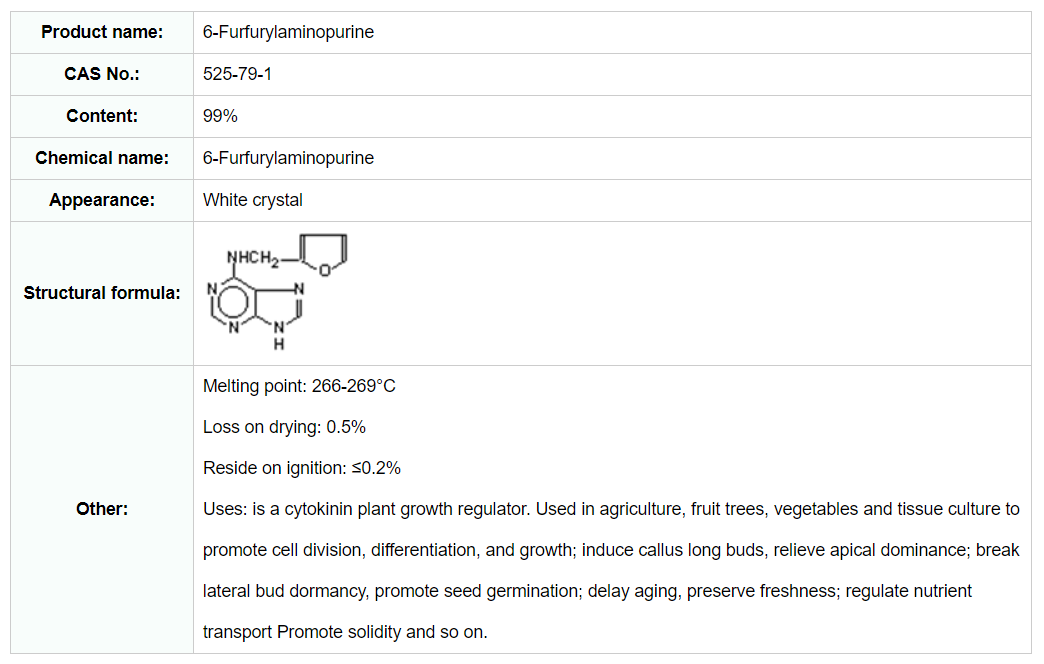Select the "White crystal" appearance value
This screenshot has width=1044, height=664.
(253, 200)
